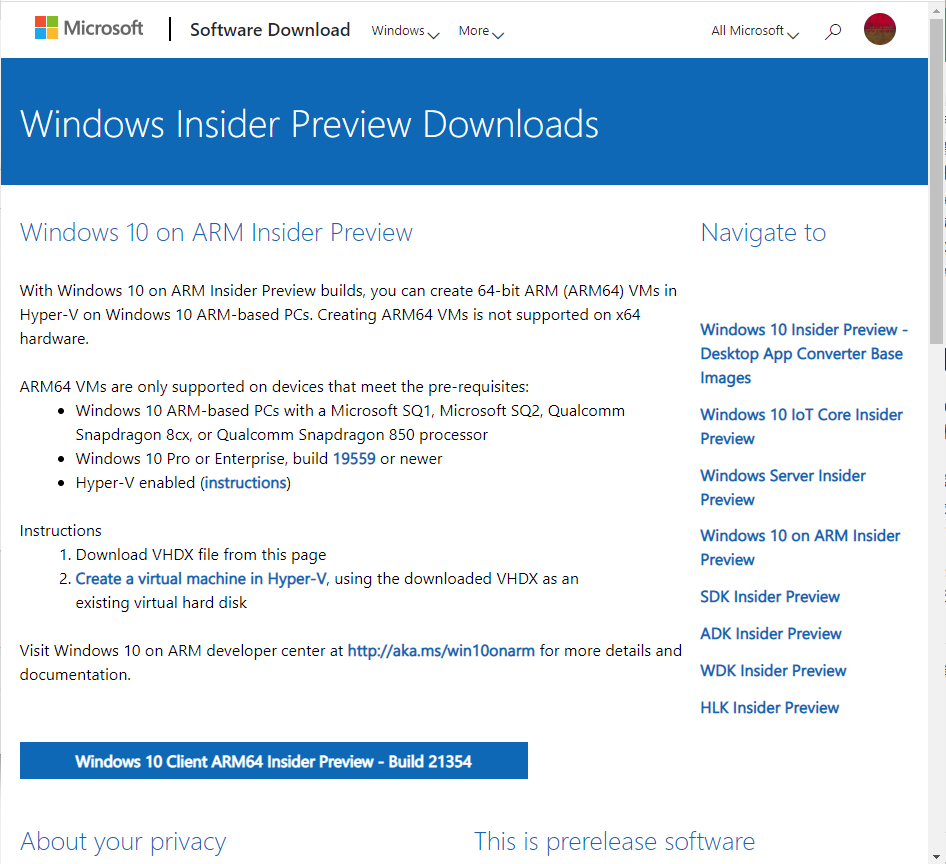
Task: Click the Windows Insider Preview Downloads heading
Action: point(309,124)
